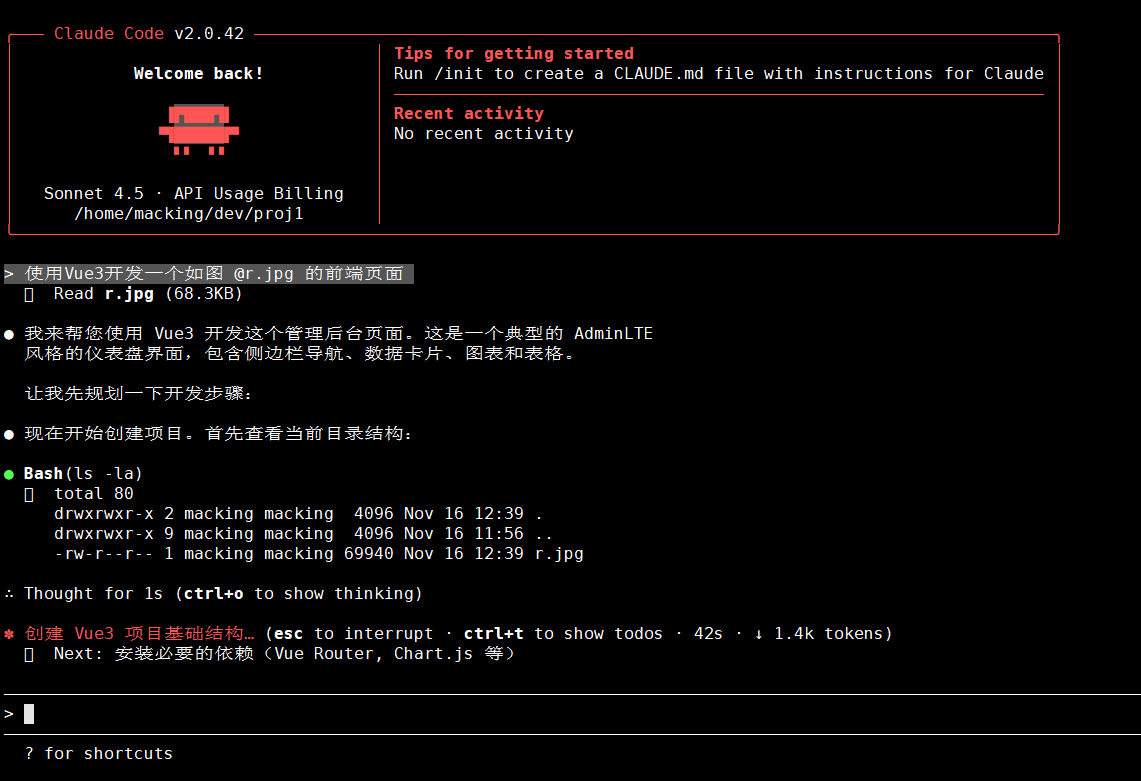The width and height of the screenshot is (1141, 781).
Task: Click the 'total 80' output line
Action: (x=94, y=493)
